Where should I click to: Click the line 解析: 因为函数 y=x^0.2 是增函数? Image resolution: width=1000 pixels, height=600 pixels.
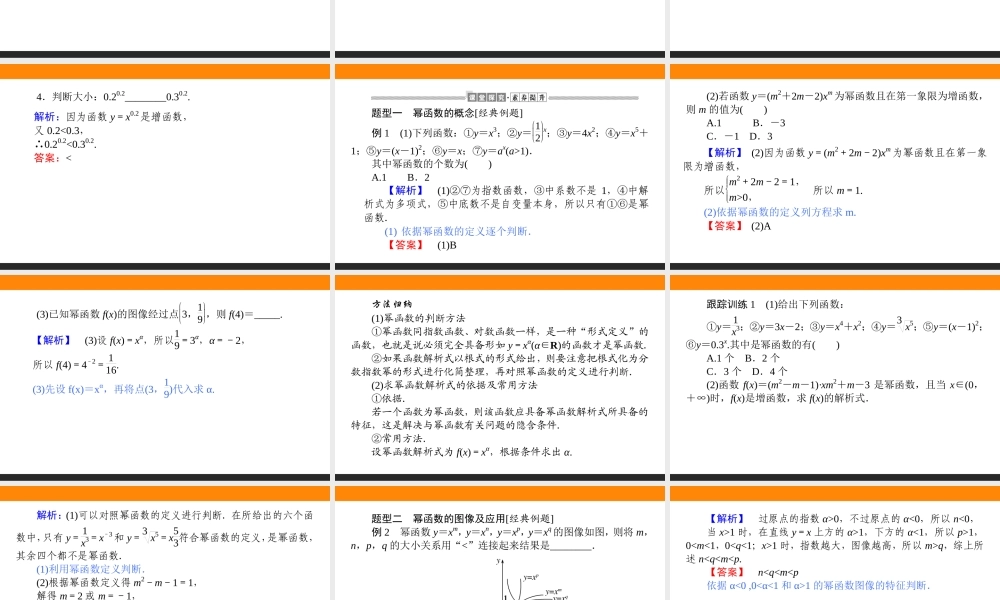[110, 117]
